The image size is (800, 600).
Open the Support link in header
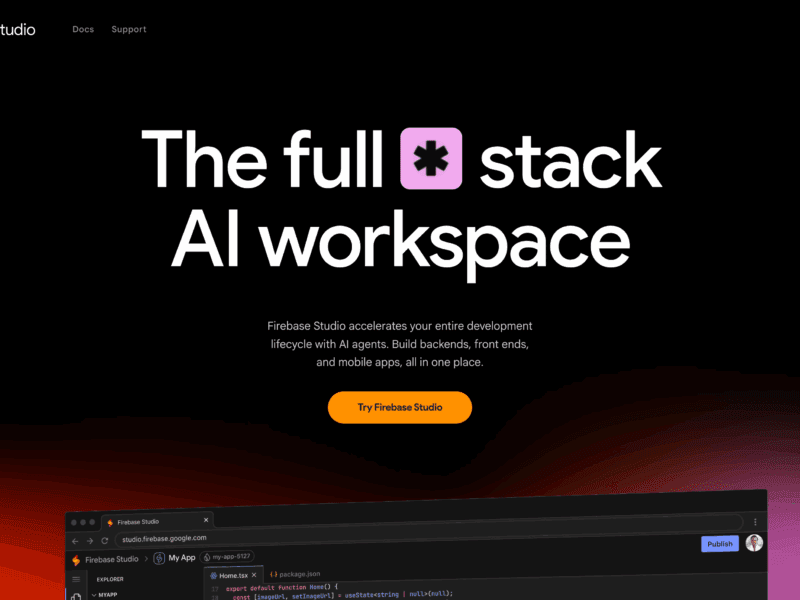click(129, 30)
